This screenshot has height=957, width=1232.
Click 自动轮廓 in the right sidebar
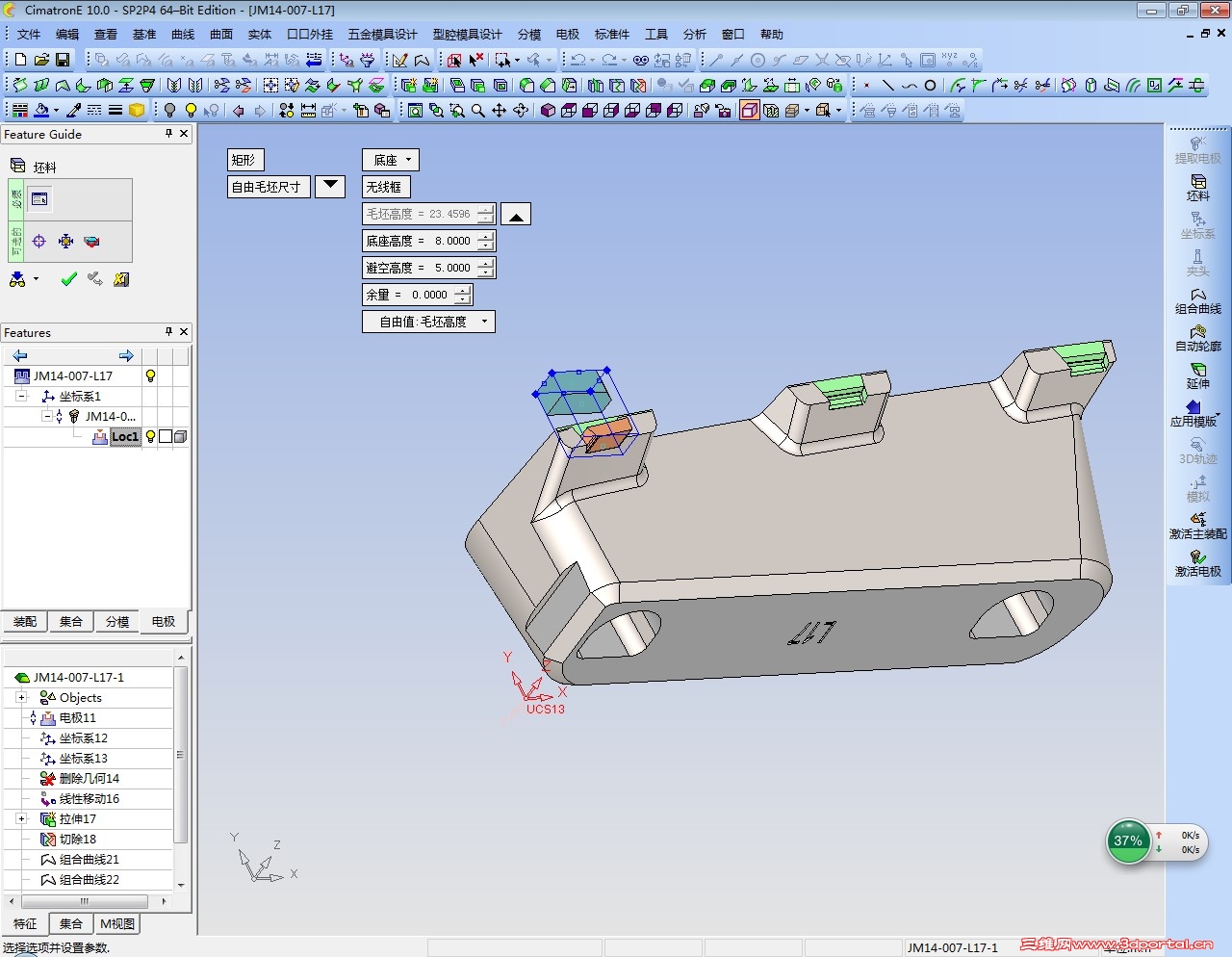tap(1197, 338)
